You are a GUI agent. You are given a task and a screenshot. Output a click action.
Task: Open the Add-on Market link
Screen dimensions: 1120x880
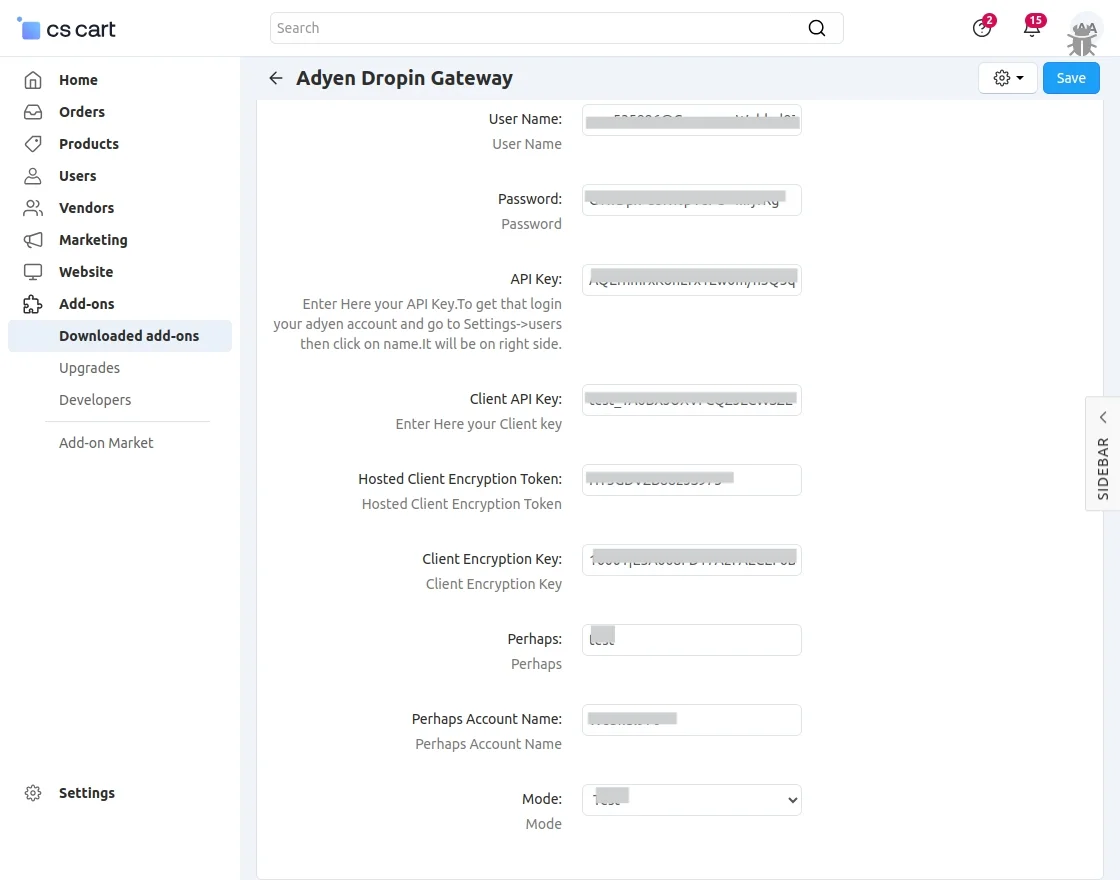(x=106, y=443)
